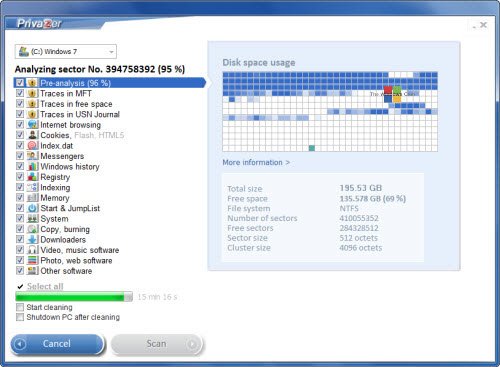Screen dimensions: 500x367
Task: Click the Index.dat target icon
Action: [x=32, y=145]
